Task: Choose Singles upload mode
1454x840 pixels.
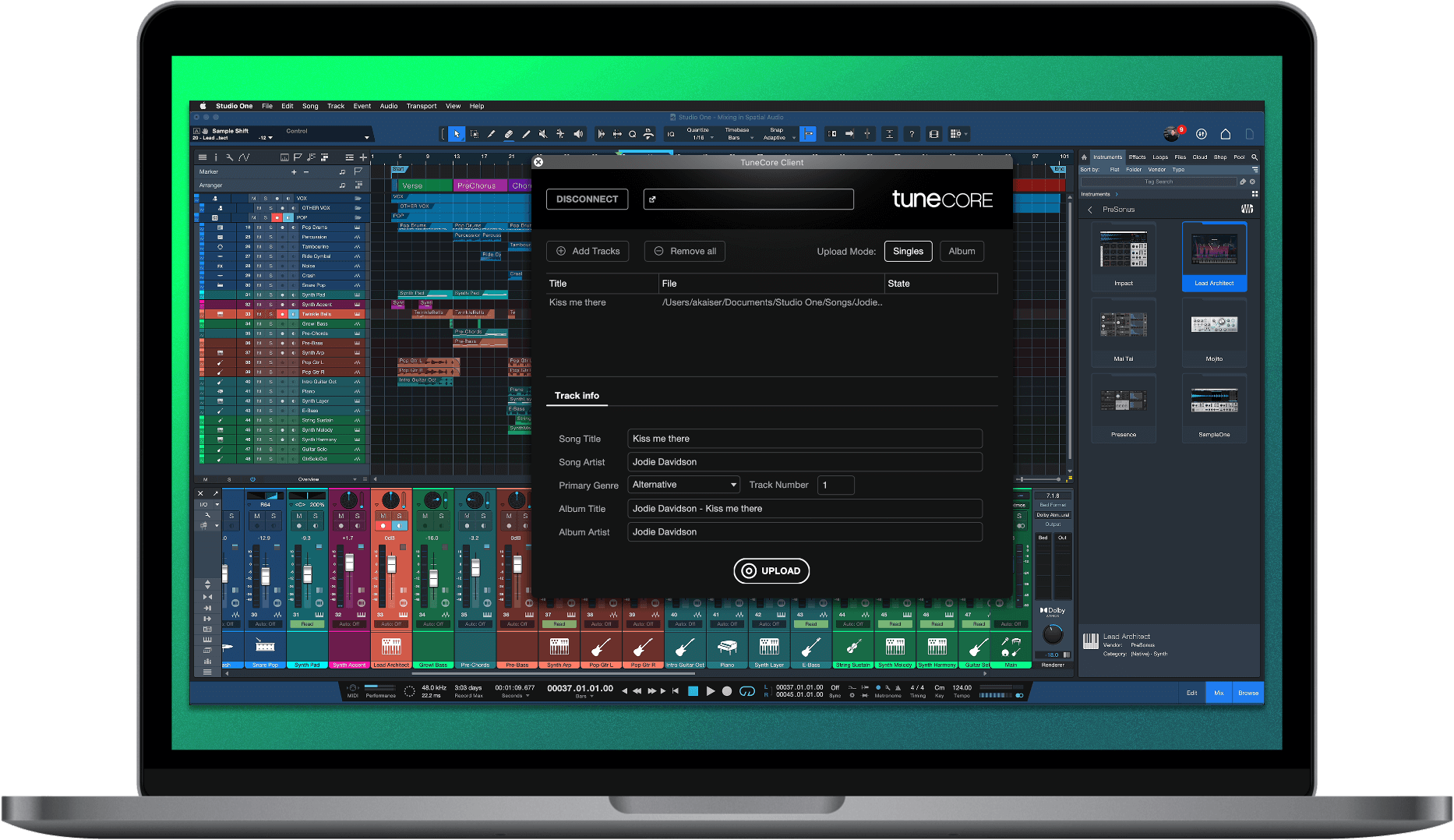Action: [x=908, y=251]
